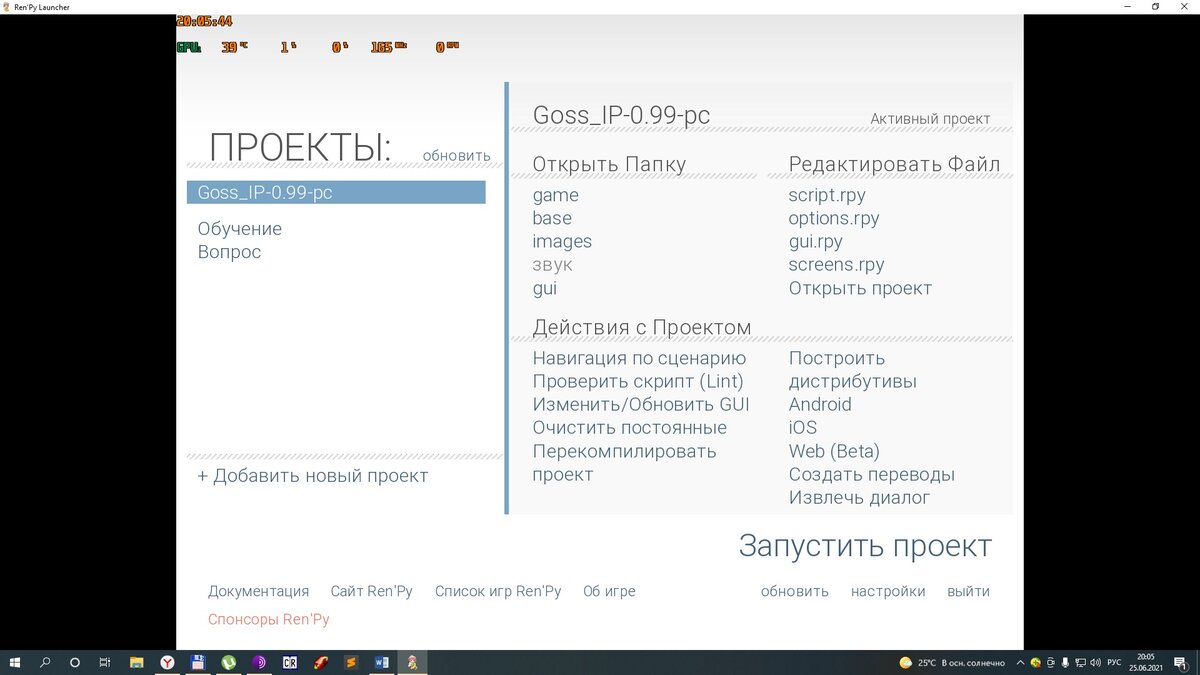This screenshot has height=675, width=1200.
Task: Open weather widget showing 25°C
Action: coord(951,663)
